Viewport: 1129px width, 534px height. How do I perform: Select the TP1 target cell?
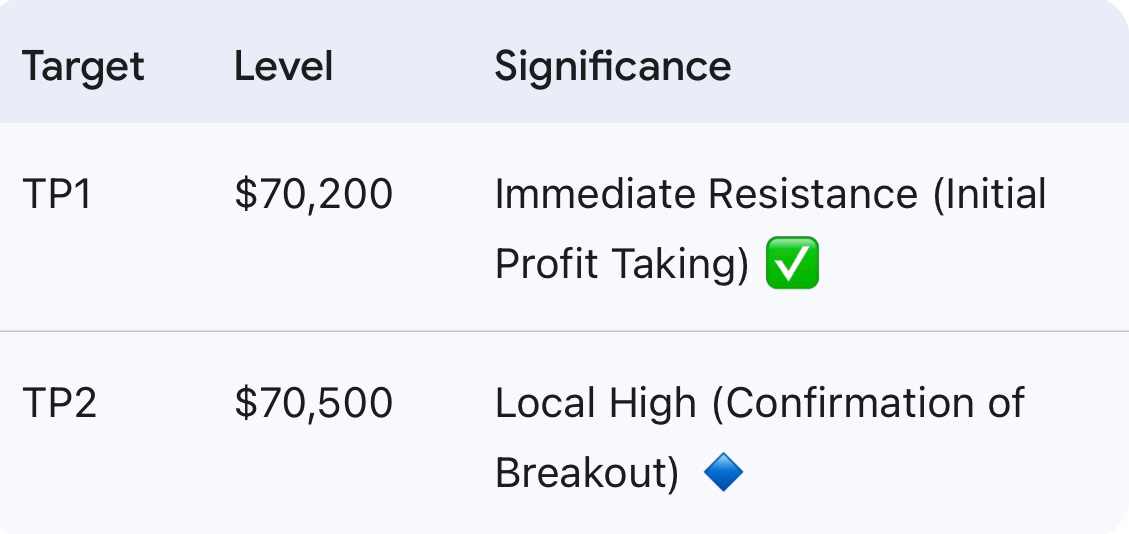56,194
